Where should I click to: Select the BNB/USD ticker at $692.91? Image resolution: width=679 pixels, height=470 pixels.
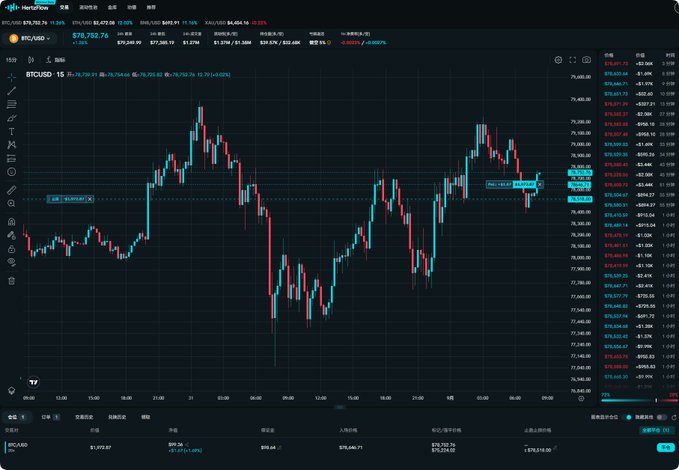[x=168, y=23]
